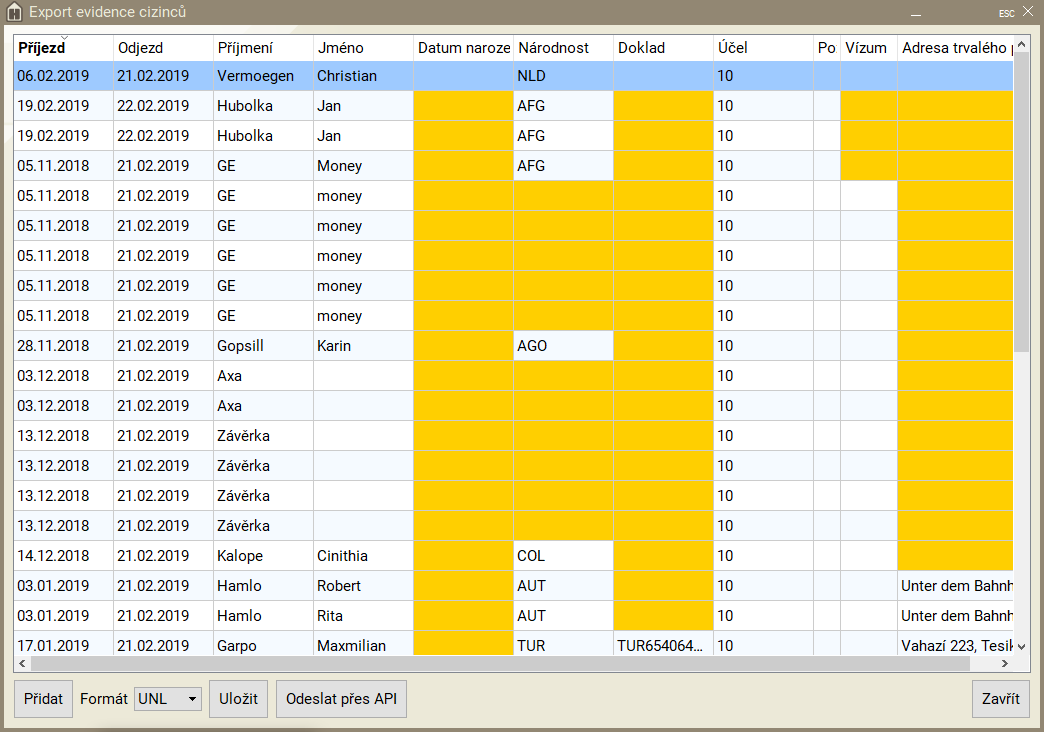Click the Zavřít button

click(1000, 699)
